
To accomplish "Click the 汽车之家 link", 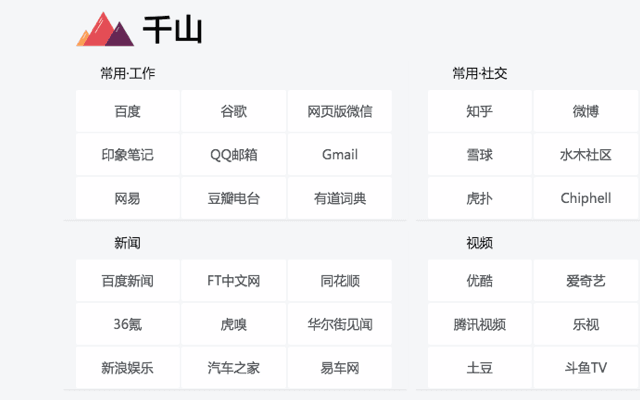I will (x=233, y=367).
